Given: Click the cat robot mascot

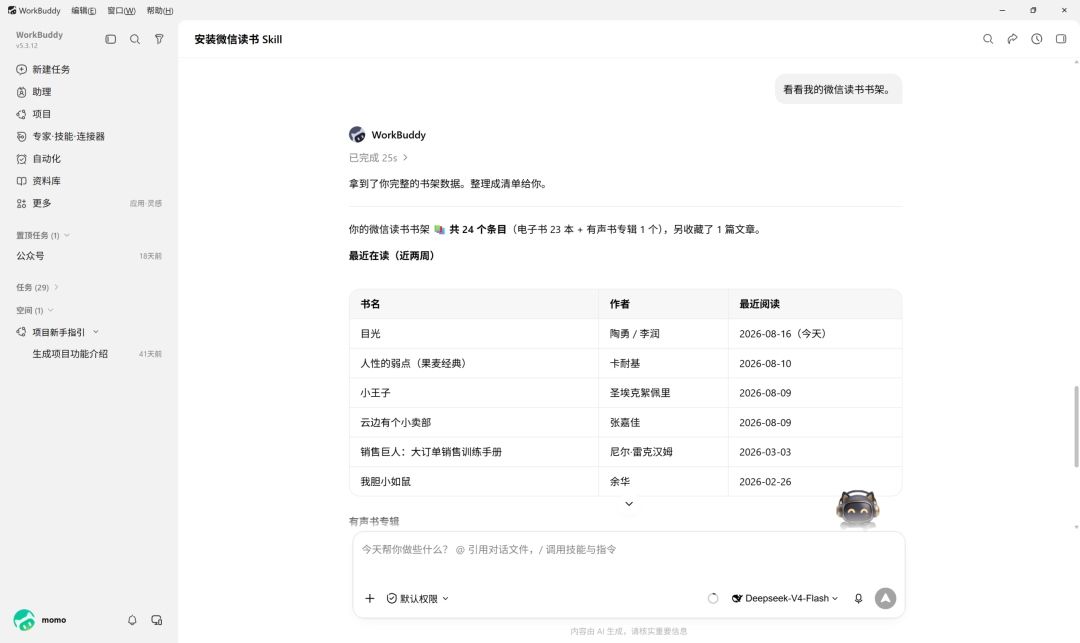Looking at the screenshot, I should pos(858,509).
